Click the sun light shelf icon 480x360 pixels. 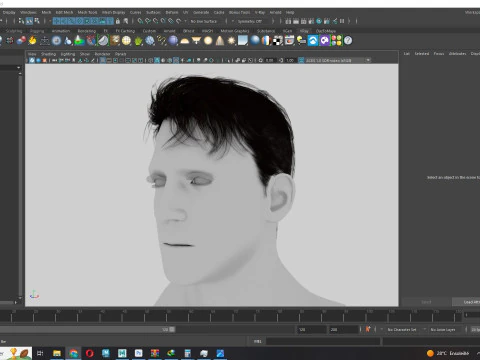tap(231, 41)
